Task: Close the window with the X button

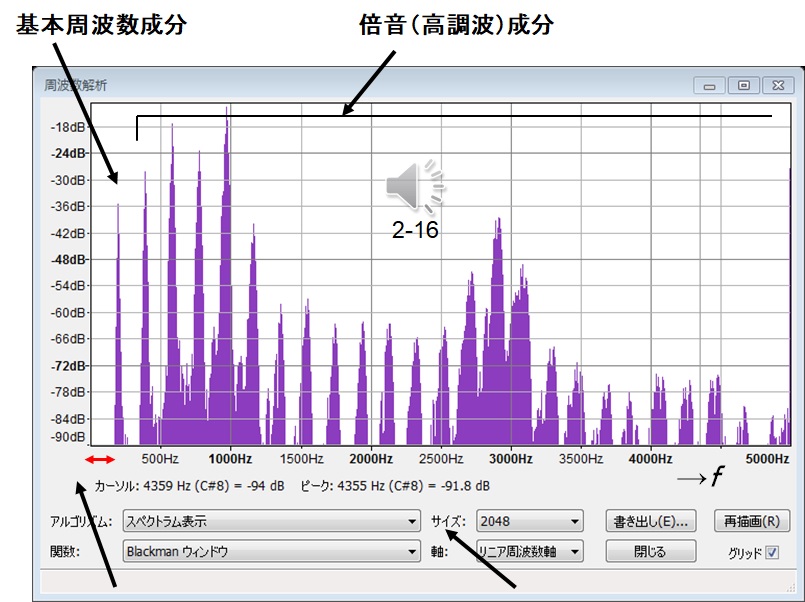Action: click(x=777, y=86)
